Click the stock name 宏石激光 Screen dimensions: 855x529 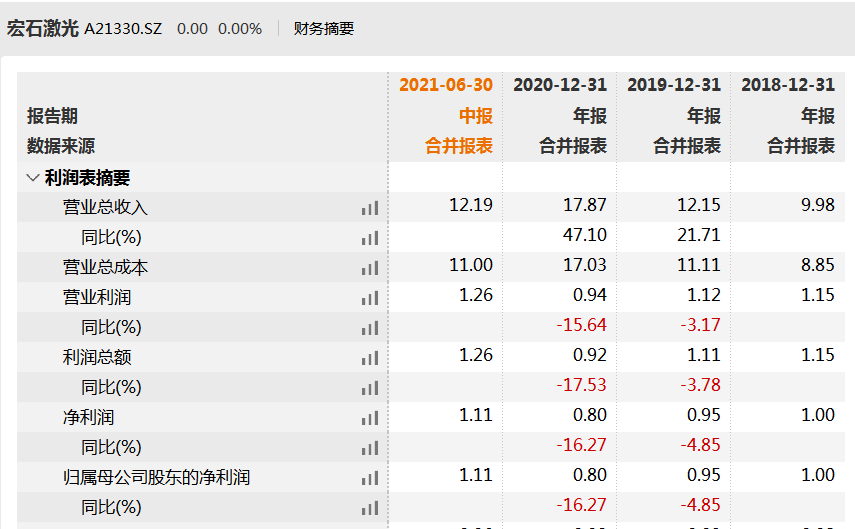pyautogui.click(x=43, y=28)
